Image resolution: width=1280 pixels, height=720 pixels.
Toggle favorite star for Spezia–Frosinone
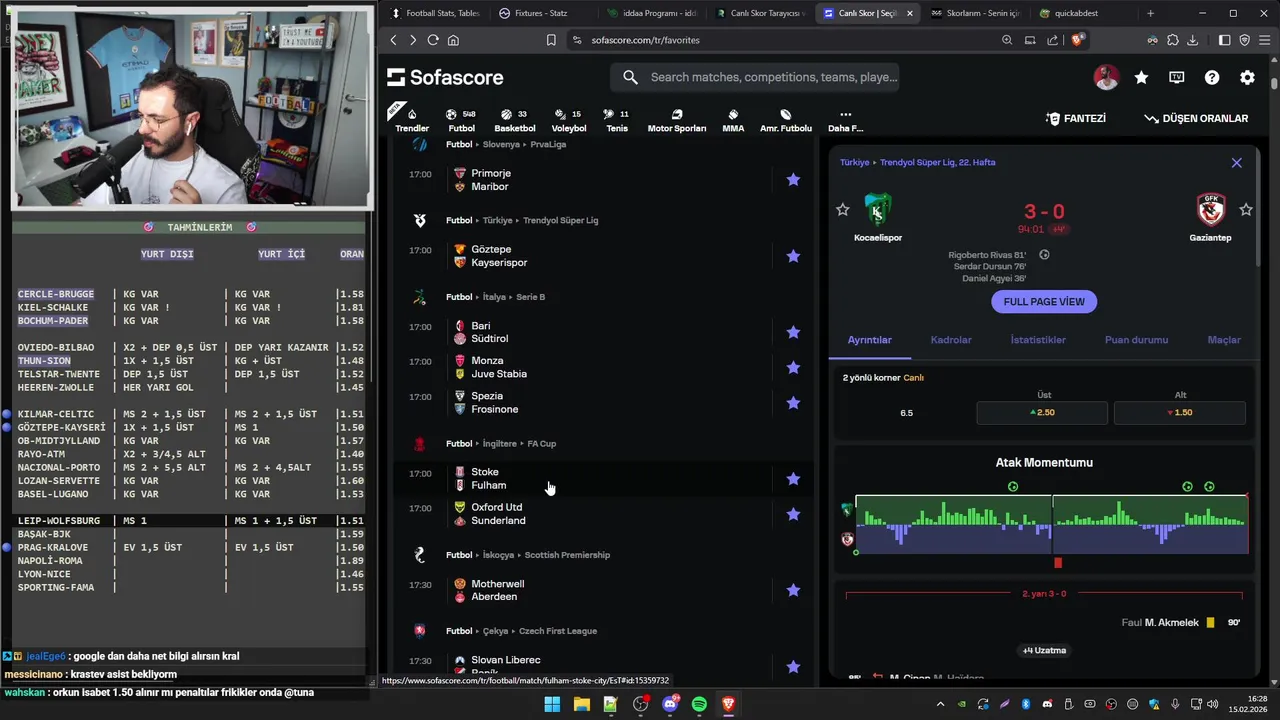click(793, 403)
